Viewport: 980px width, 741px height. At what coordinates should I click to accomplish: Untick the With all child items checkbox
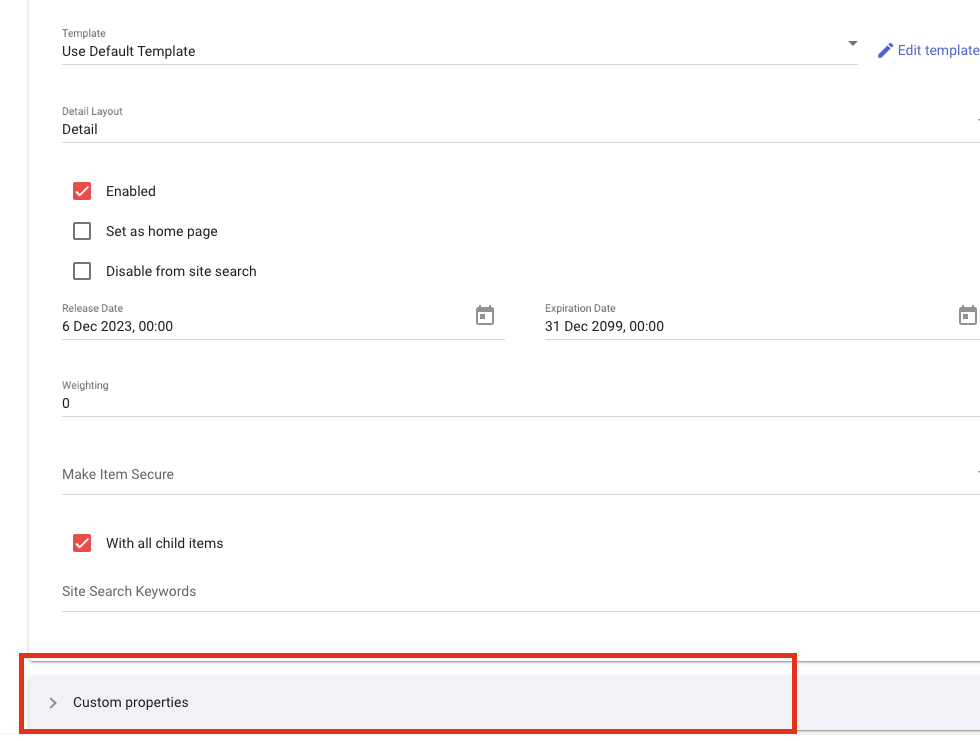82,543
